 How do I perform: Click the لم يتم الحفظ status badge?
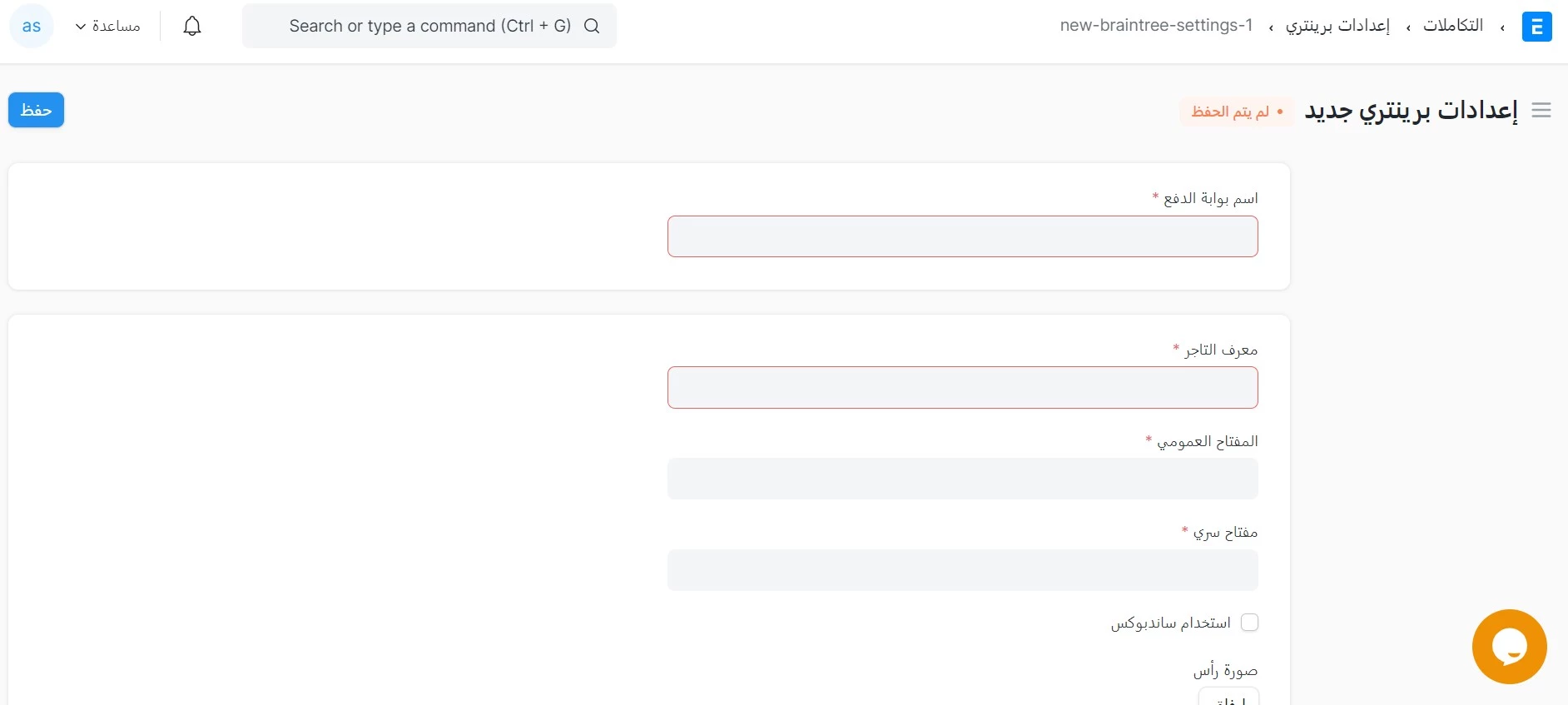(x=1237, y=112)
